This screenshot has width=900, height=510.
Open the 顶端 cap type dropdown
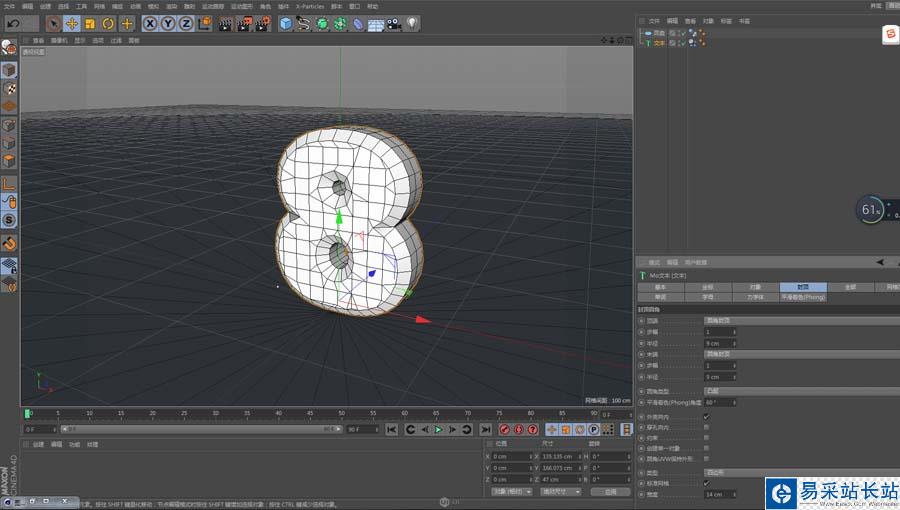760,320
